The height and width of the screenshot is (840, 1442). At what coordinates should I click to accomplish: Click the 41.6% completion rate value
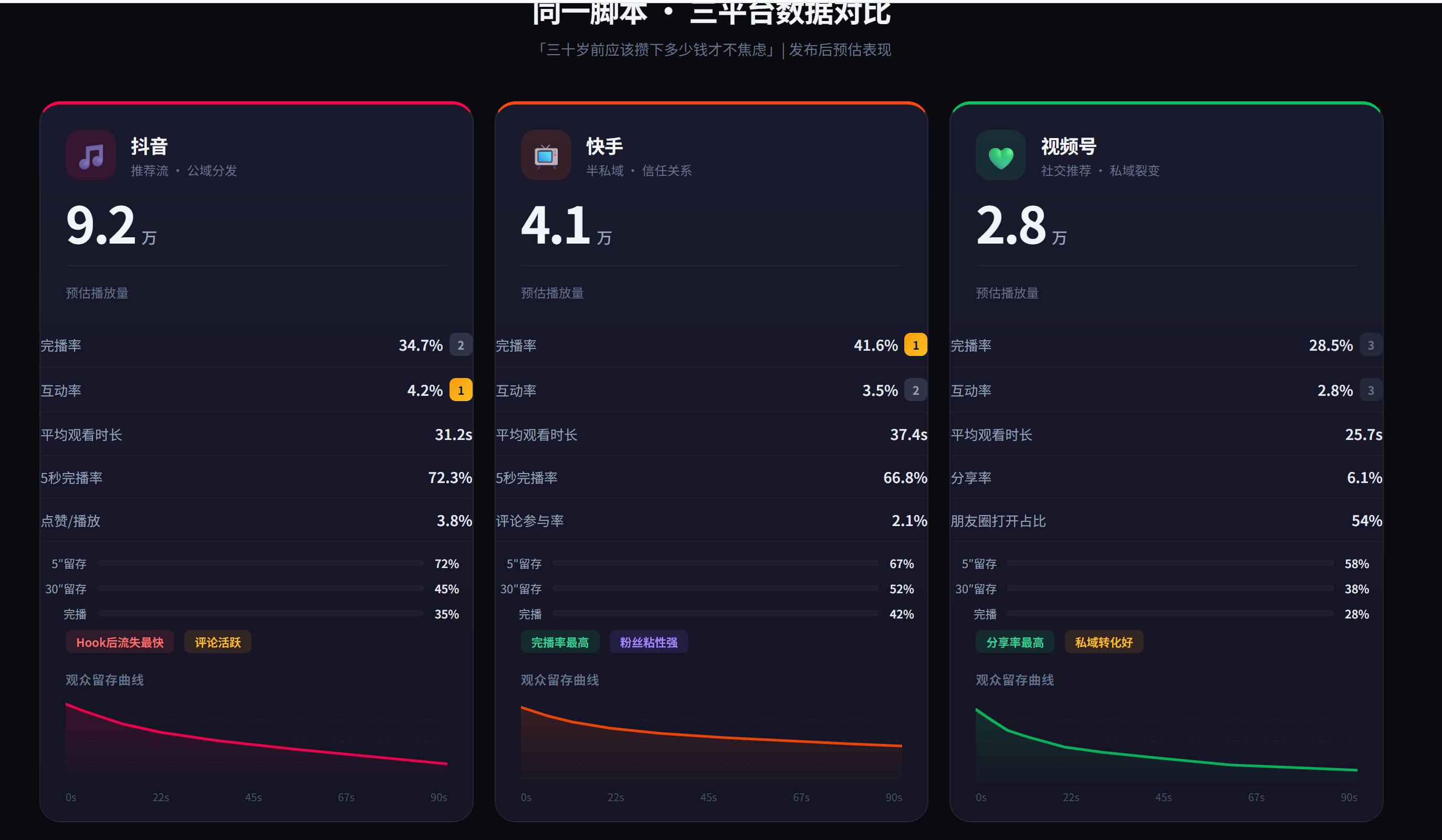(875, 345)
